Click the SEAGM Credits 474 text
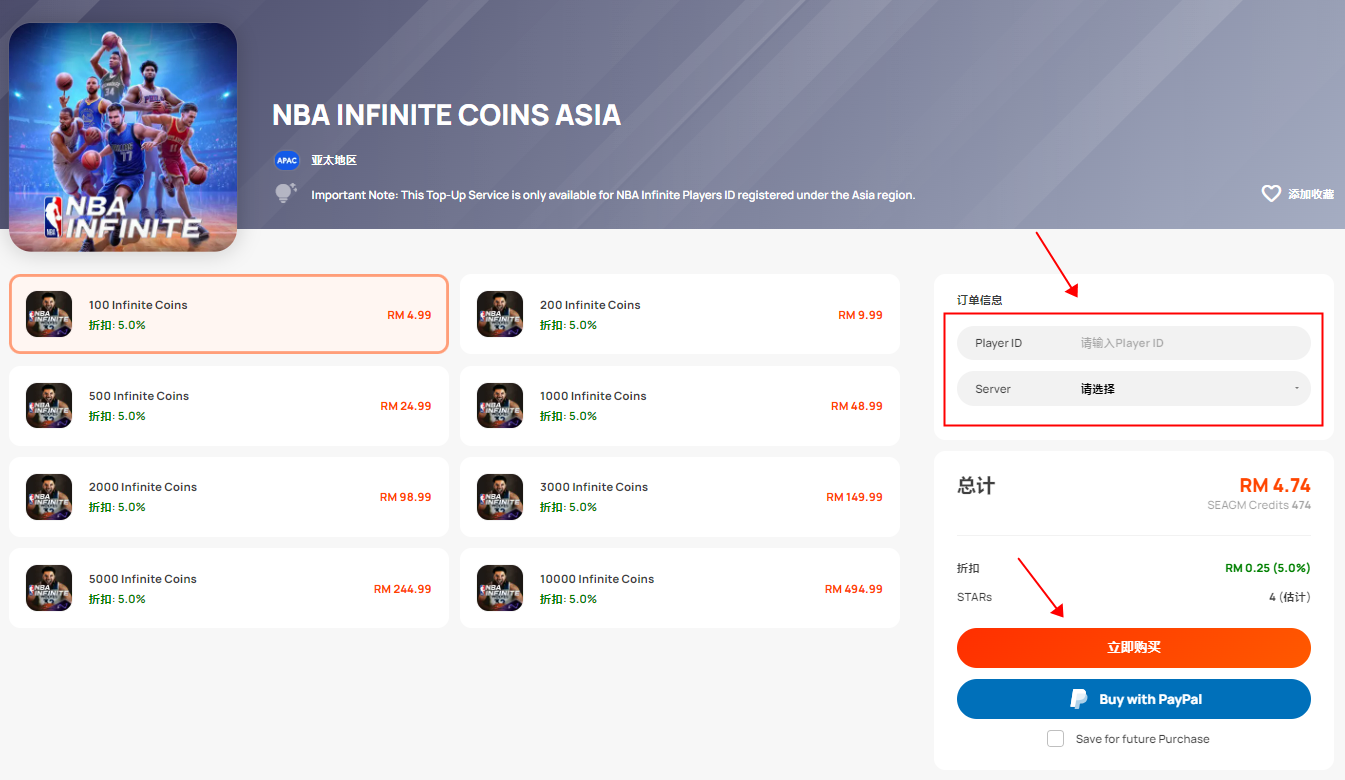This screenshot has width=1345, height=780. tap(1259, 506)
